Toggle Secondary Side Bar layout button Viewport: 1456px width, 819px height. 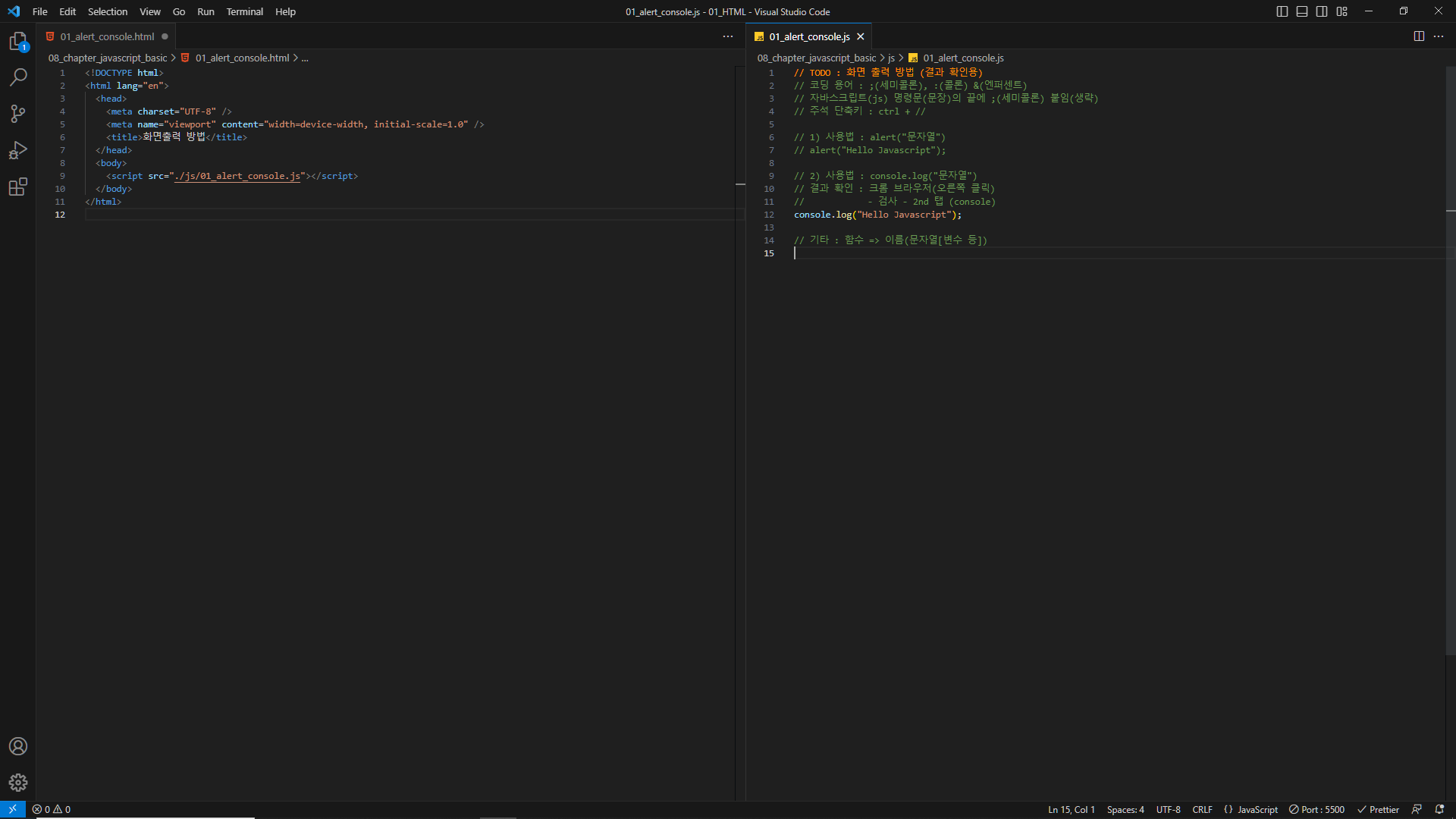[1322, 11]
